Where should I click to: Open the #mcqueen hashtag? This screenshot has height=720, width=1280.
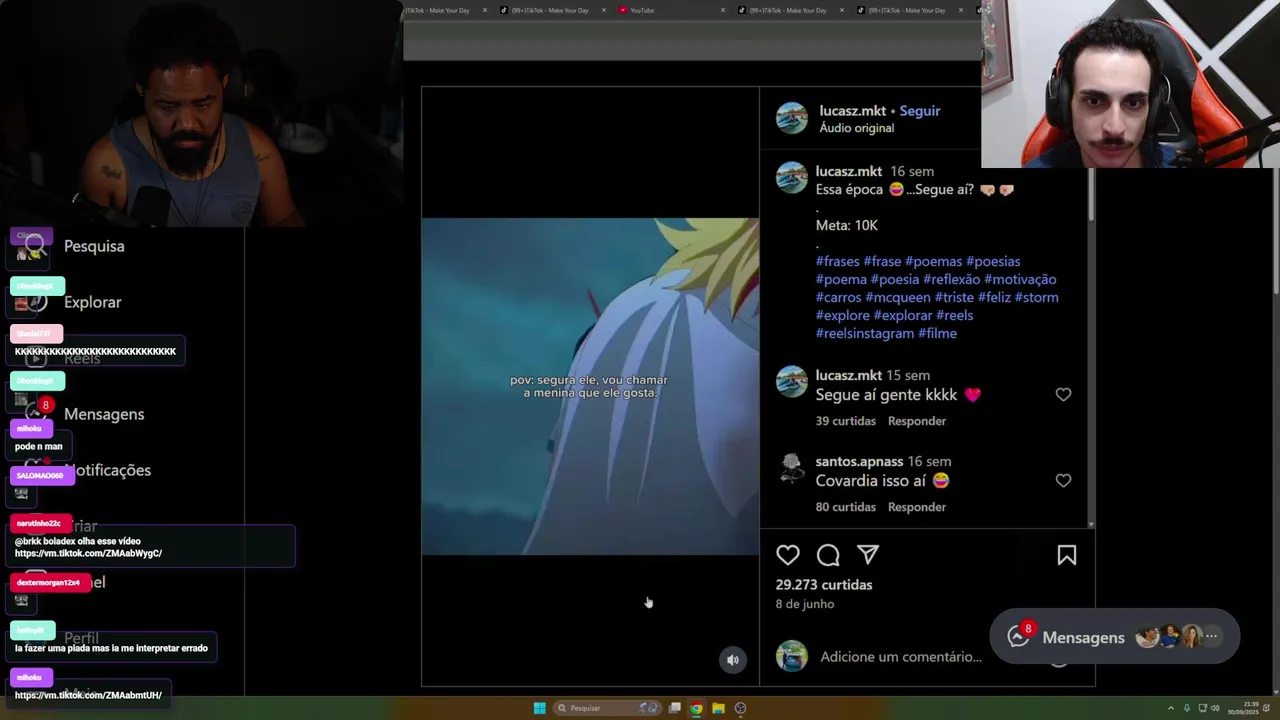[898, 297]
